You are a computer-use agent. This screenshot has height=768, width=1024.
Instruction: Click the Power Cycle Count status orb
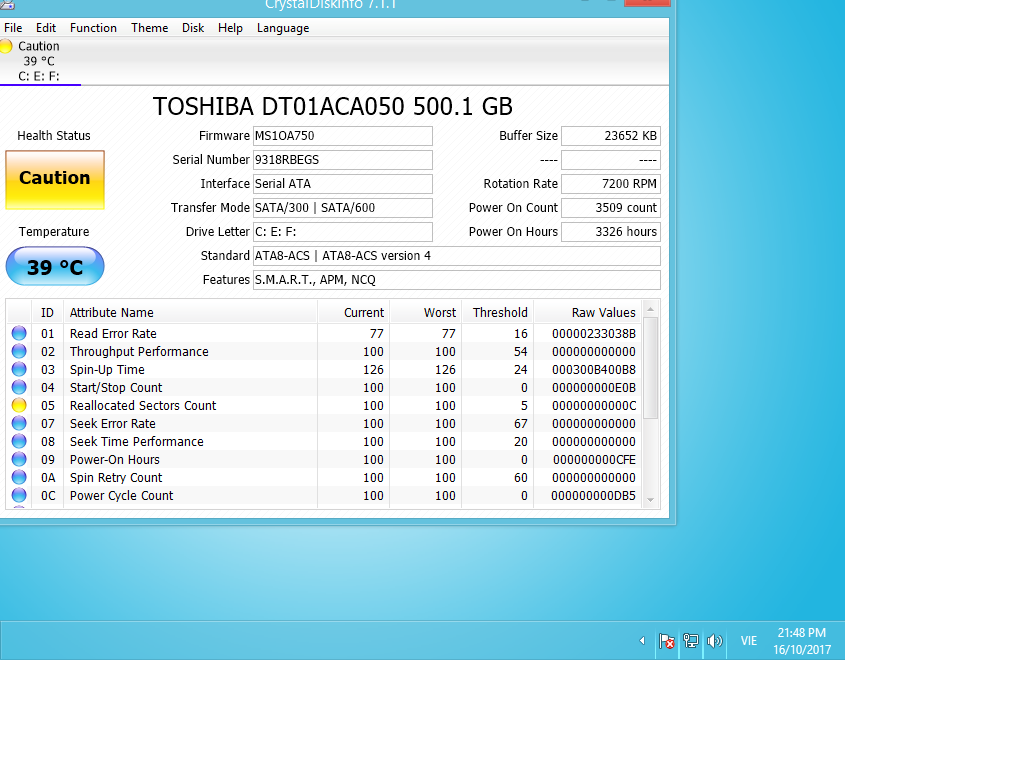19,496
